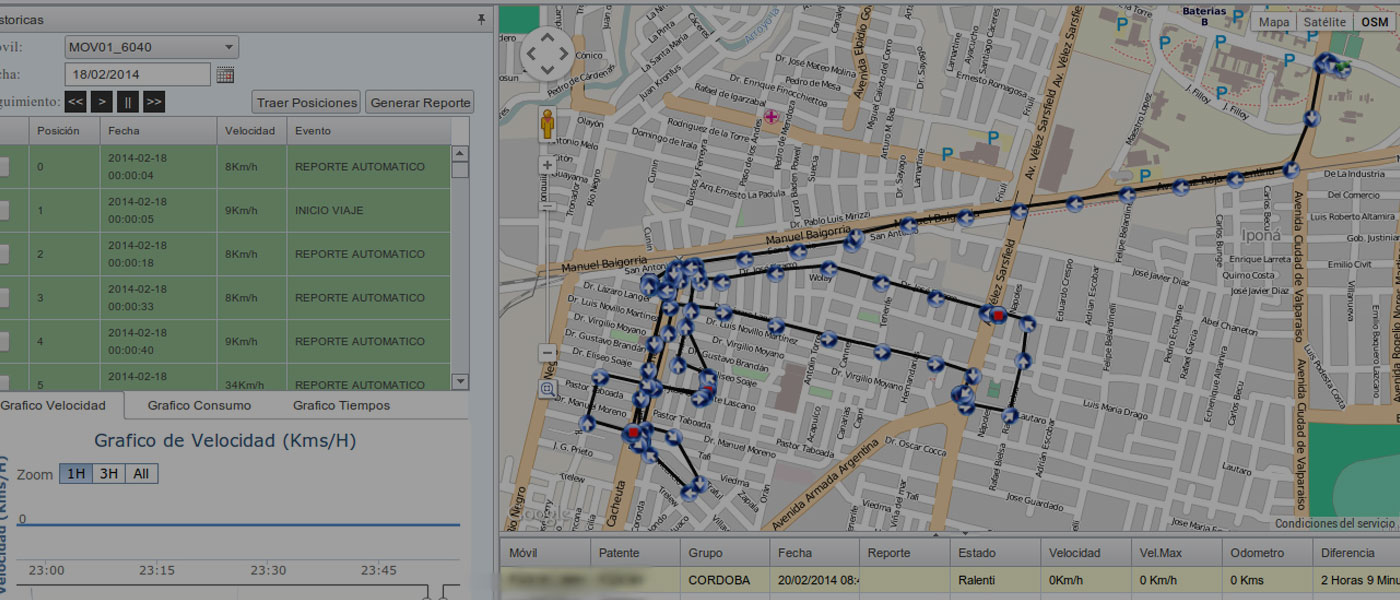Screen dimensions: 1400x600
Task: Click the red stop marker near Cacheuta
Action: point(632,432)
